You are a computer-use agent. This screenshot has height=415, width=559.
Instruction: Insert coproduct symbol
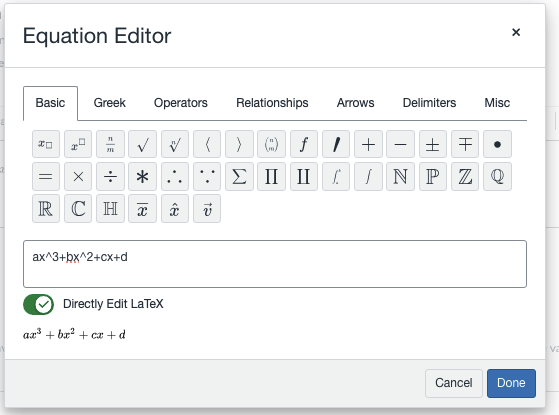point(304,176)
